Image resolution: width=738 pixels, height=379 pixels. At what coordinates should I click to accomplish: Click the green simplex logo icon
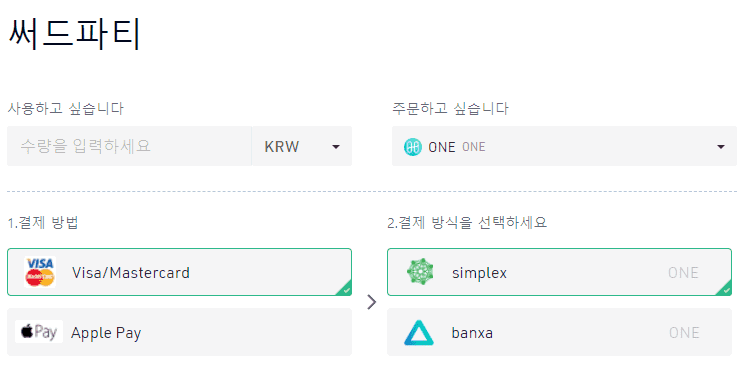coord(420,272)
